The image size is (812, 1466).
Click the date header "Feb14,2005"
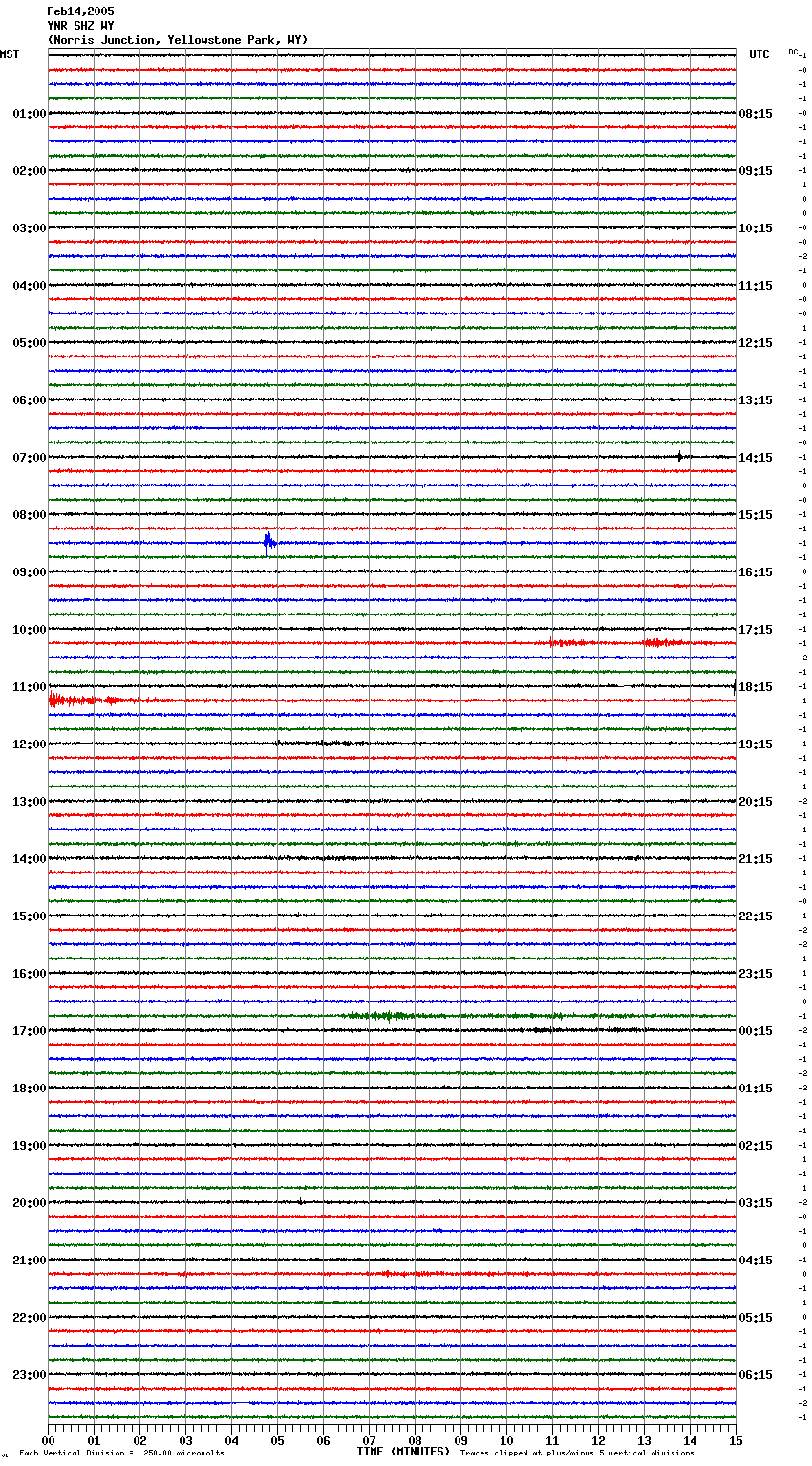(80, 11)
